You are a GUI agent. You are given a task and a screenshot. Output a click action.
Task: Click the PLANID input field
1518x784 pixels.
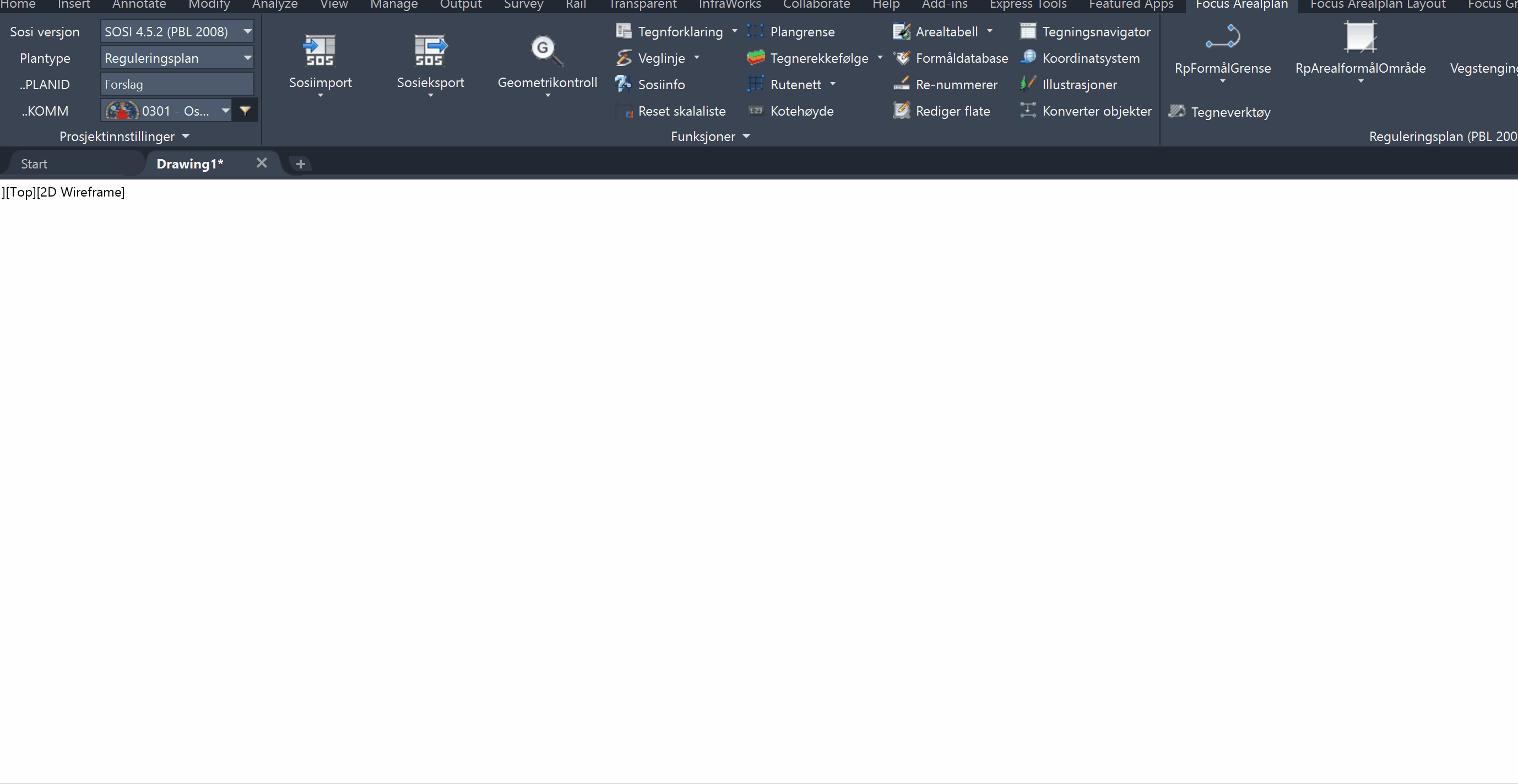[x=177, y=84]
